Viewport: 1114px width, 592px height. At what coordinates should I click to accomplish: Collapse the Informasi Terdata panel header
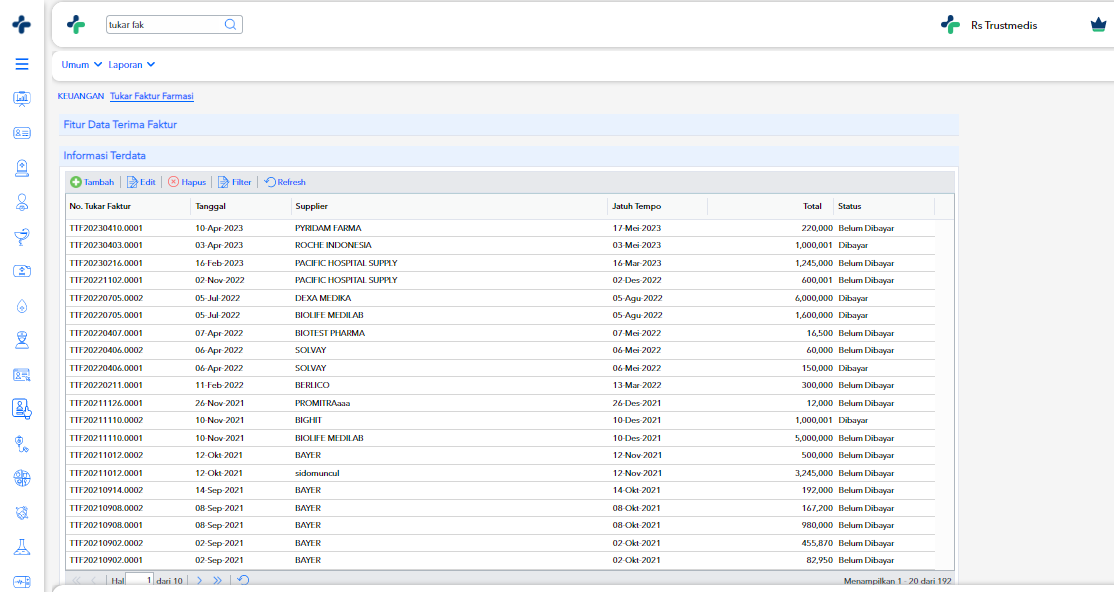click(509, 156)
